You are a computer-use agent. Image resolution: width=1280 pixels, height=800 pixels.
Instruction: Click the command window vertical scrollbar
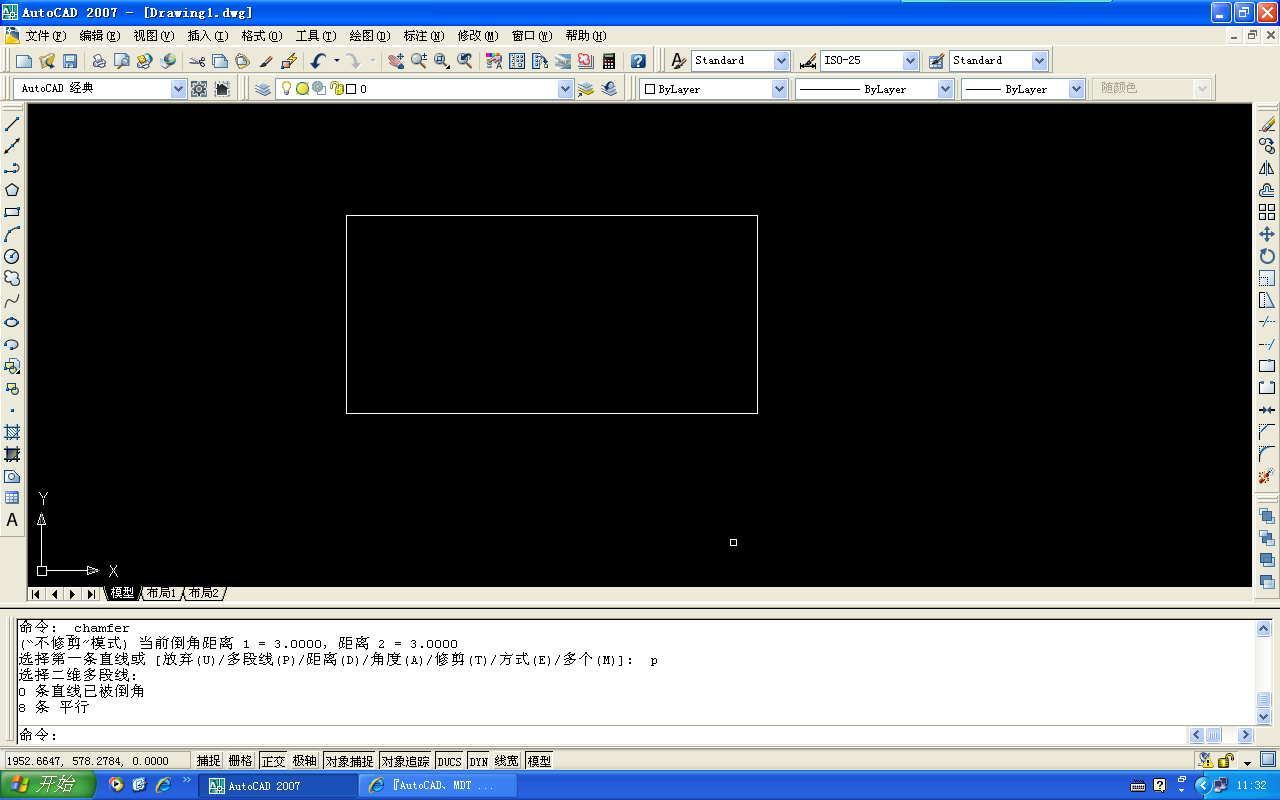[1264, 672]
